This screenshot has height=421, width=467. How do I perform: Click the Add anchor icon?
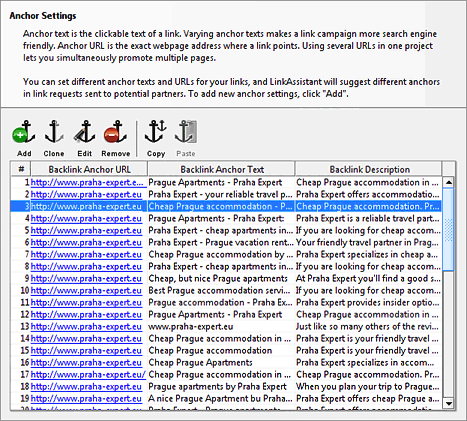(x=24, y=132)
